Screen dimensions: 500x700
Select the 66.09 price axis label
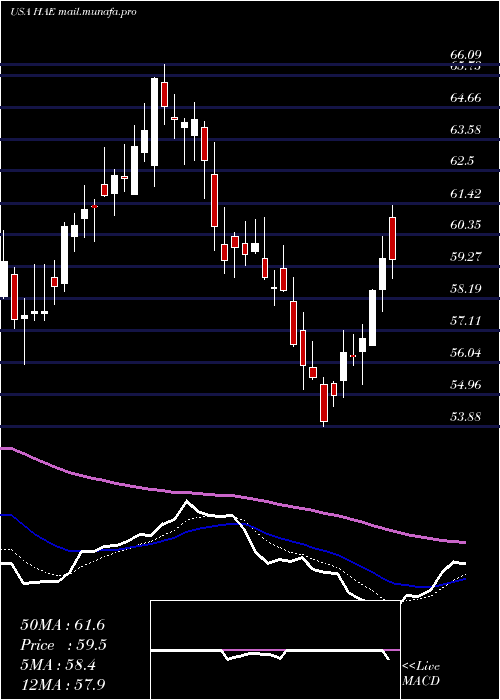pyautogui.click(x=466, y=55)
